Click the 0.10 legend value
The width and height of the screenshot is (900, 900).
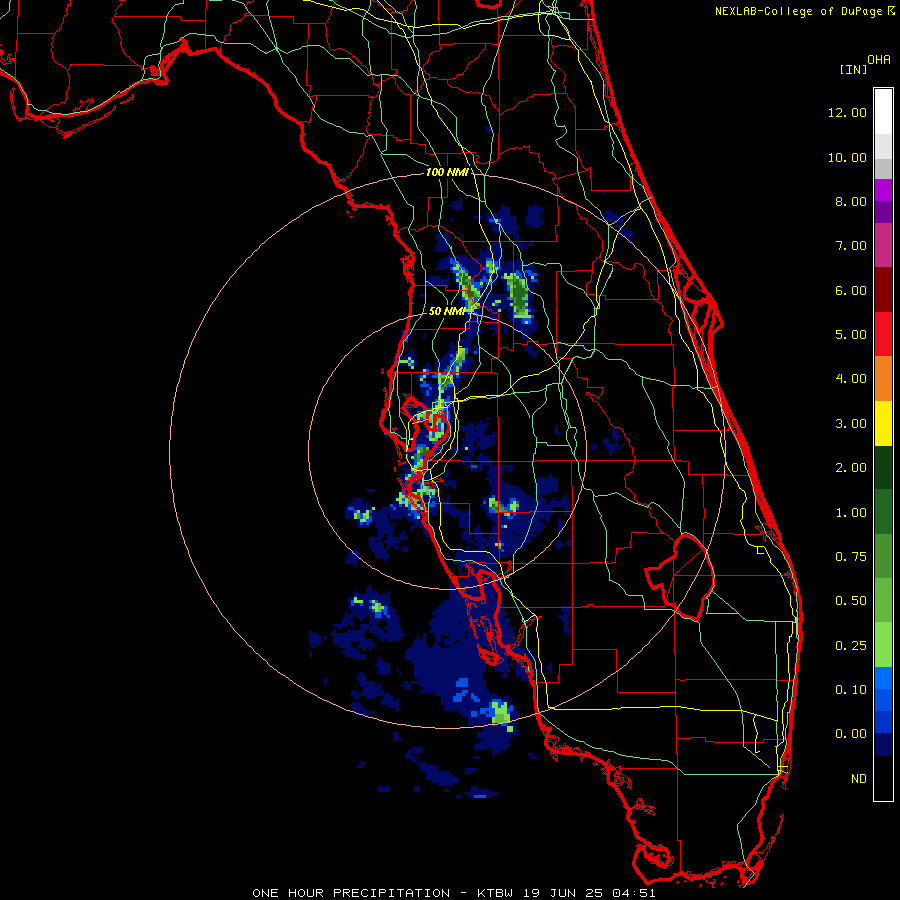coord(851,690)
